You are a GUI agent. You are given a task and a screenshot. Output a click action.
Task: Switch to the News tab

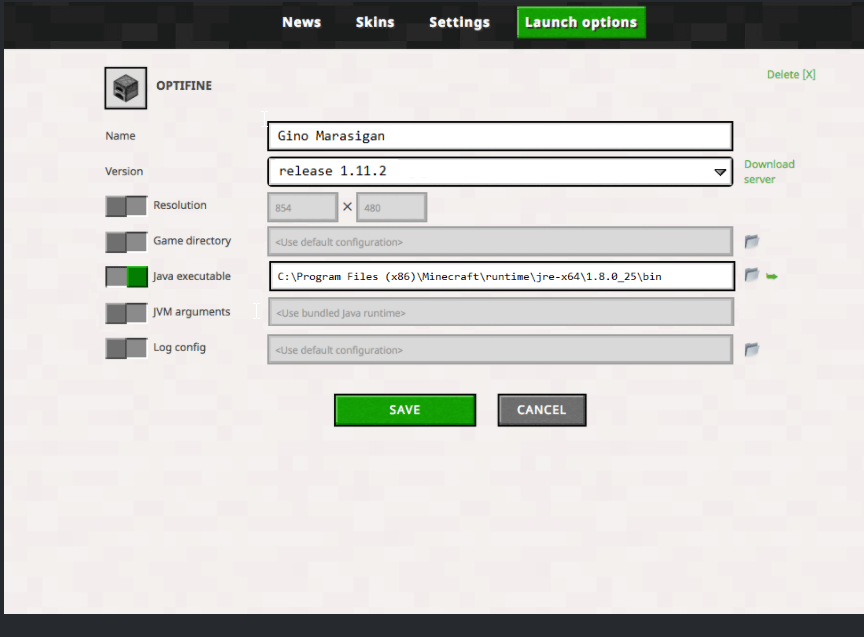point(301,22)
